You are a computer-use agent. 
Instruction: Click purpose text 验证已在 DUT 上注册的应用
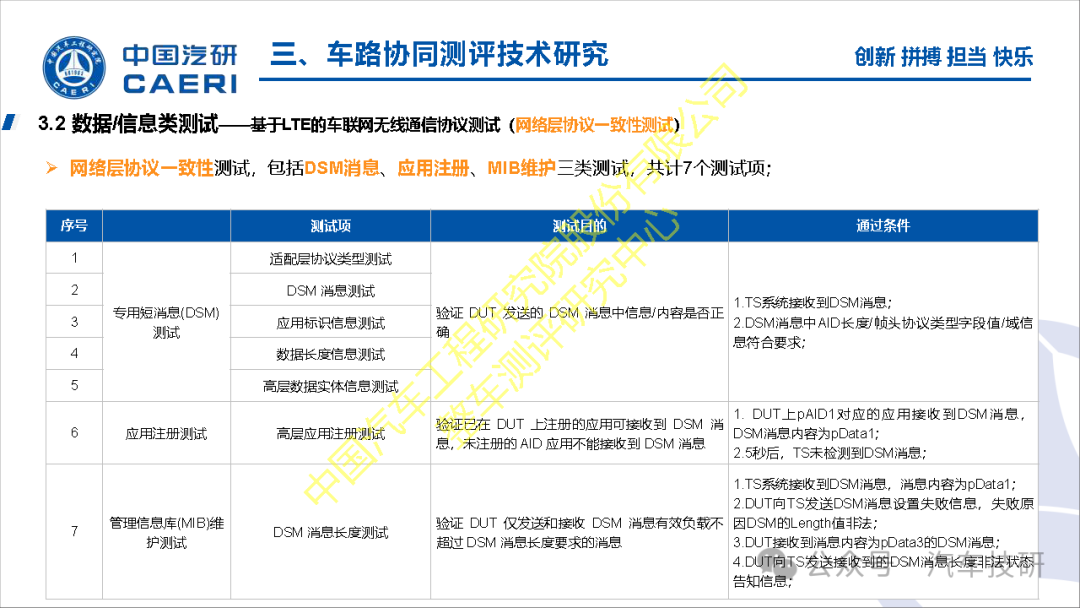[x=579, y=434]
